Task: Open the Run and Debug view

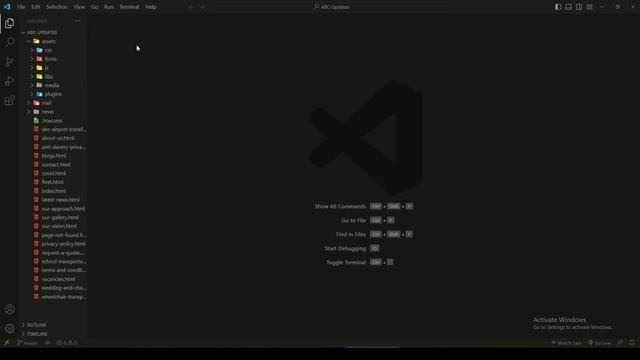Action: (x=9, y=81)
